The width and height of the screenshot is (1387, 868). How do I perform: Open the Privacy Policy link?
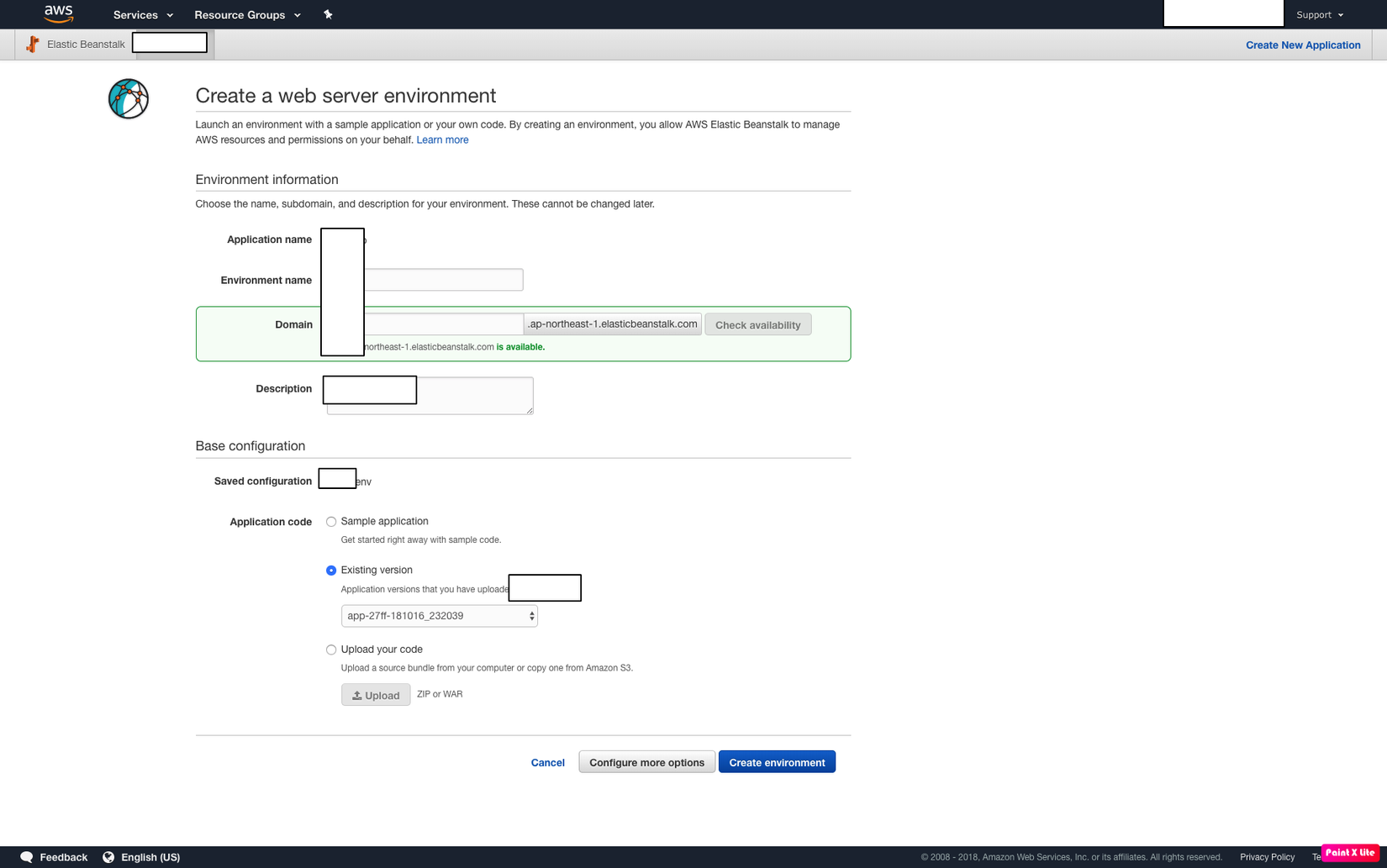1267,857
